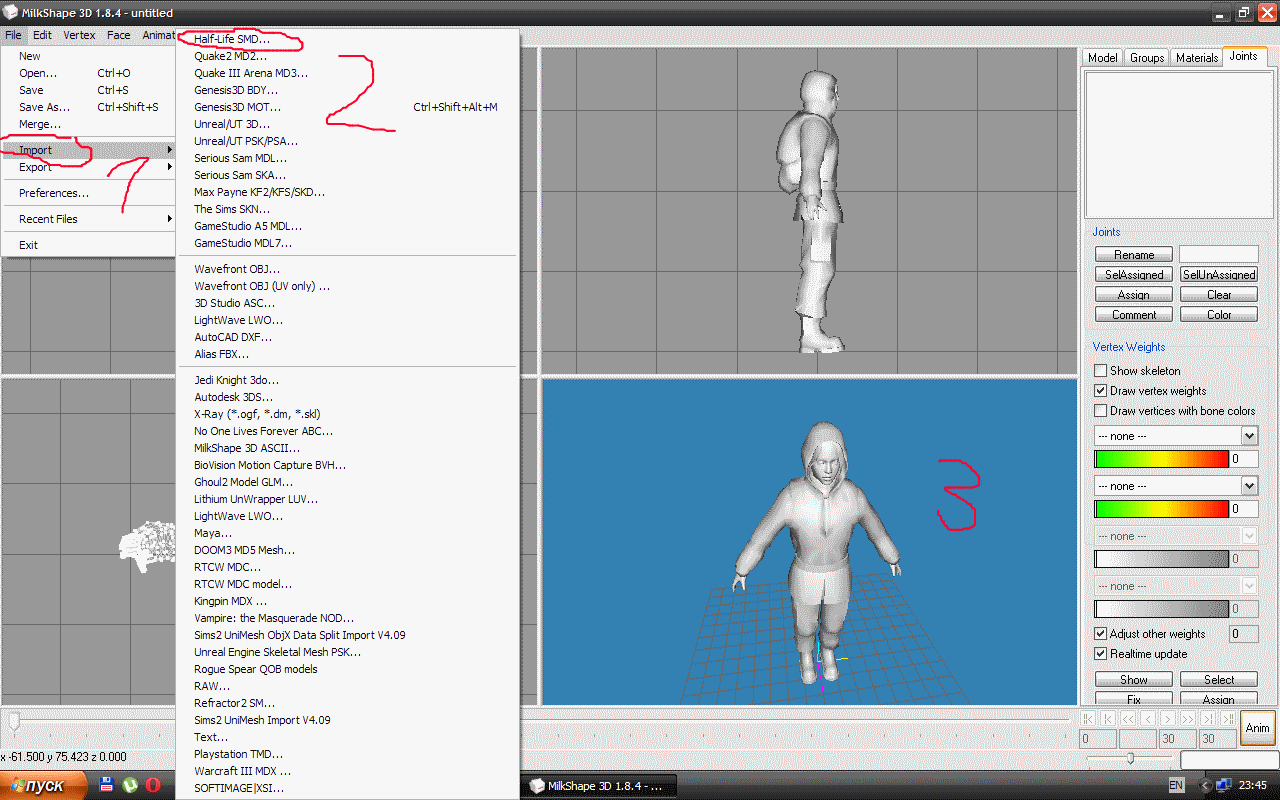This screenshot has width=1280, height=800.
Task: Open the Vertex menu
Action: pos(79,35)
